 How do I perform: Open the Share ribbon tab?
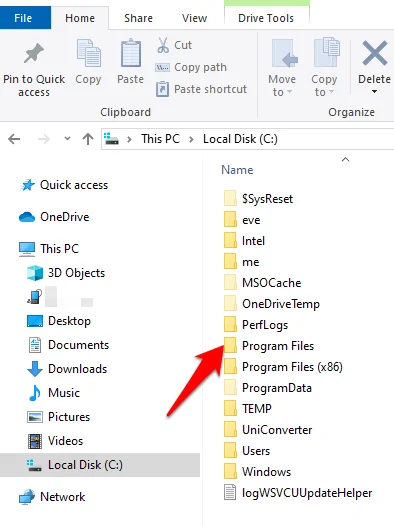click(x=138, y=18)
